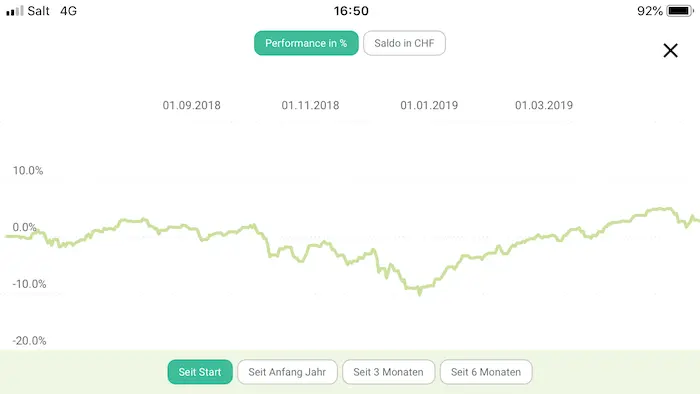Tap the 01.11.2018 date label
This screenshot has height=394, width=700.
[x=310, y=105]
